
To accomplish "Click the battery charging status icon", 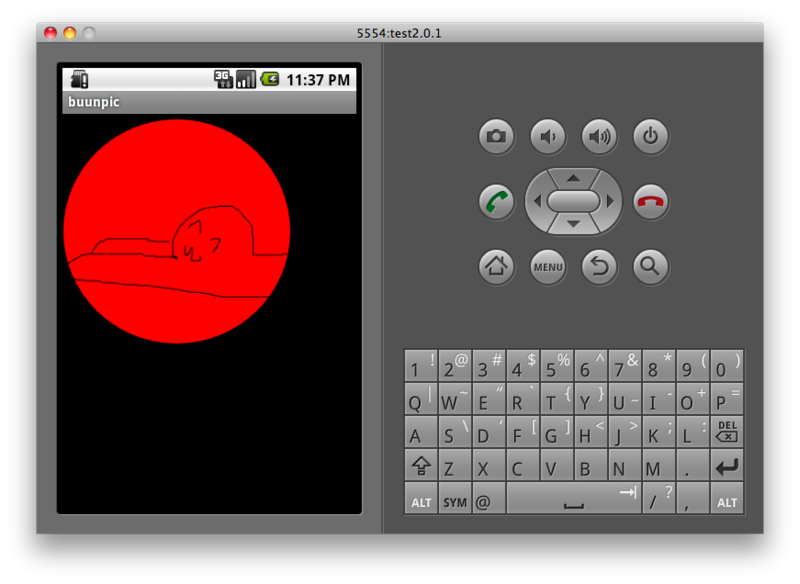I will coord(270,79).
